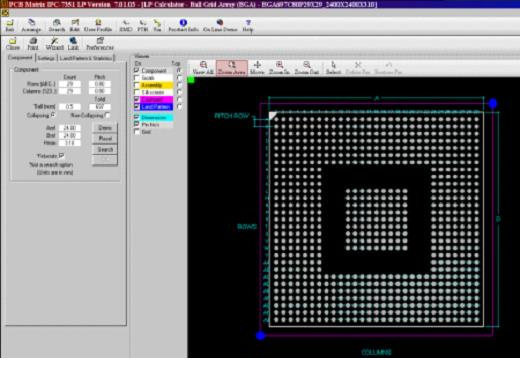The width and height of the screenshot is (520, 372).
Task: Select the SMD calculator icon
Action: coord(126,25)
